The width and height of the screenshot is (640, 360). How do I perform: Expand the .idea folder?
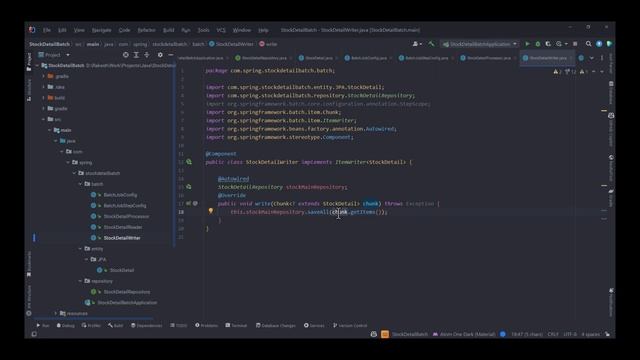click(44, 87)
